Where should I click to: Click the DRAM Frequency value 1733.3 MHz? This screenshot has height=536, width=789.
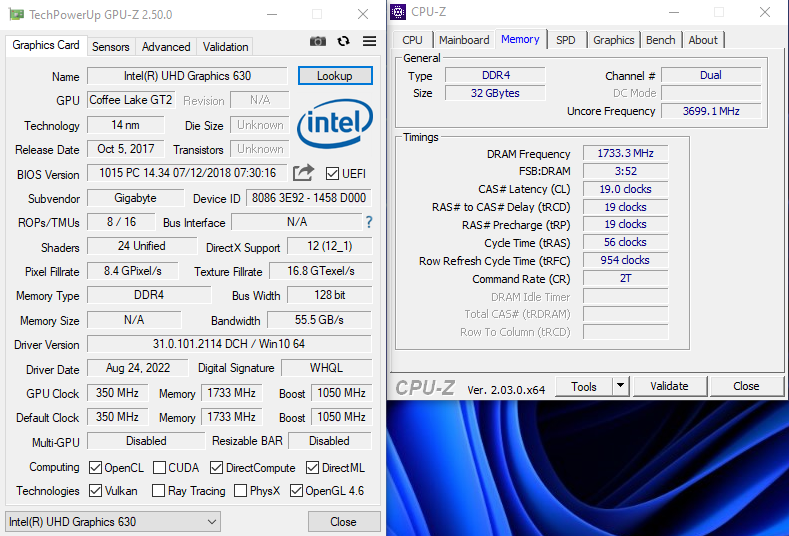point(625,154)
